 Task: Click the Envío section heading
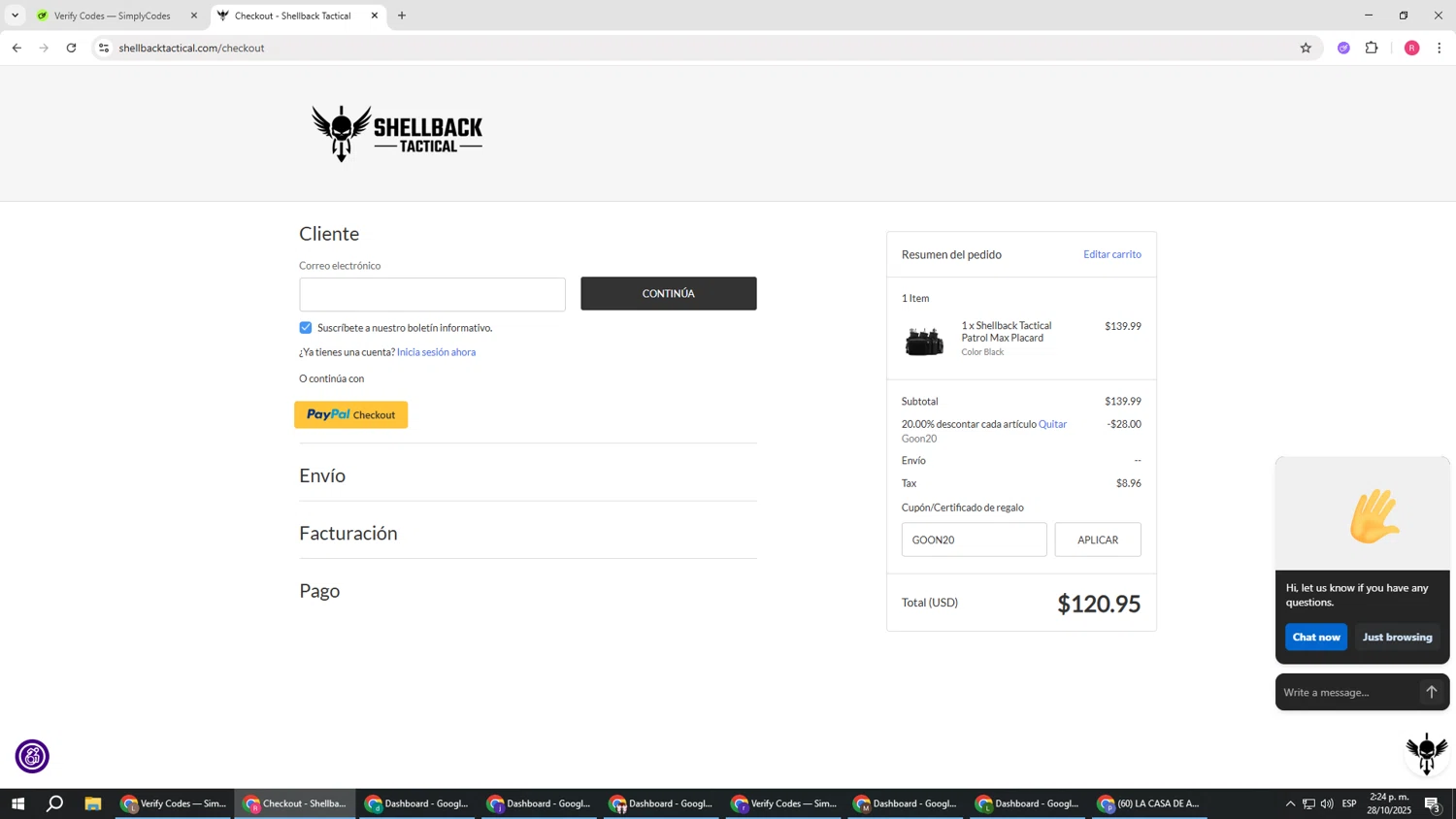[322, 475]
